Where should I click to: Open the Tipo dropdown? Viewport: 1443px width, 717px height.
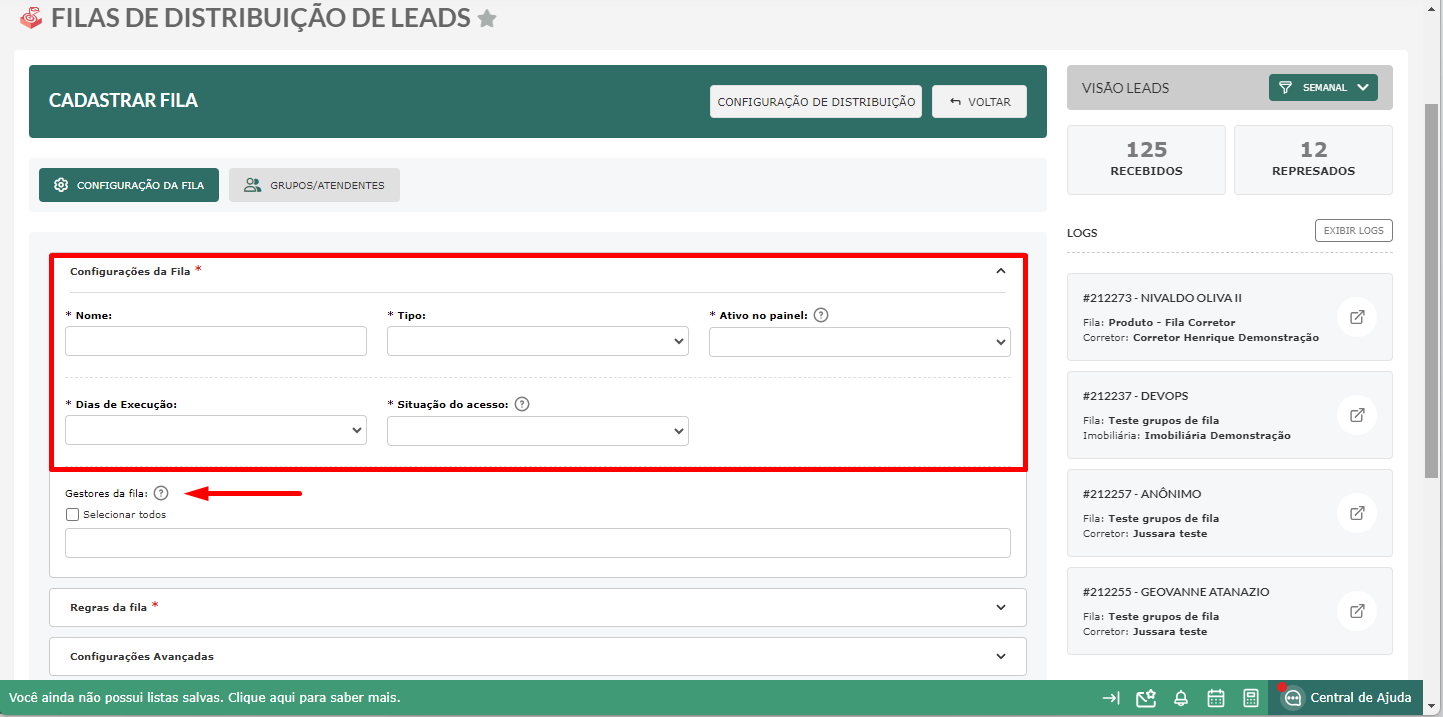(538, 341)
